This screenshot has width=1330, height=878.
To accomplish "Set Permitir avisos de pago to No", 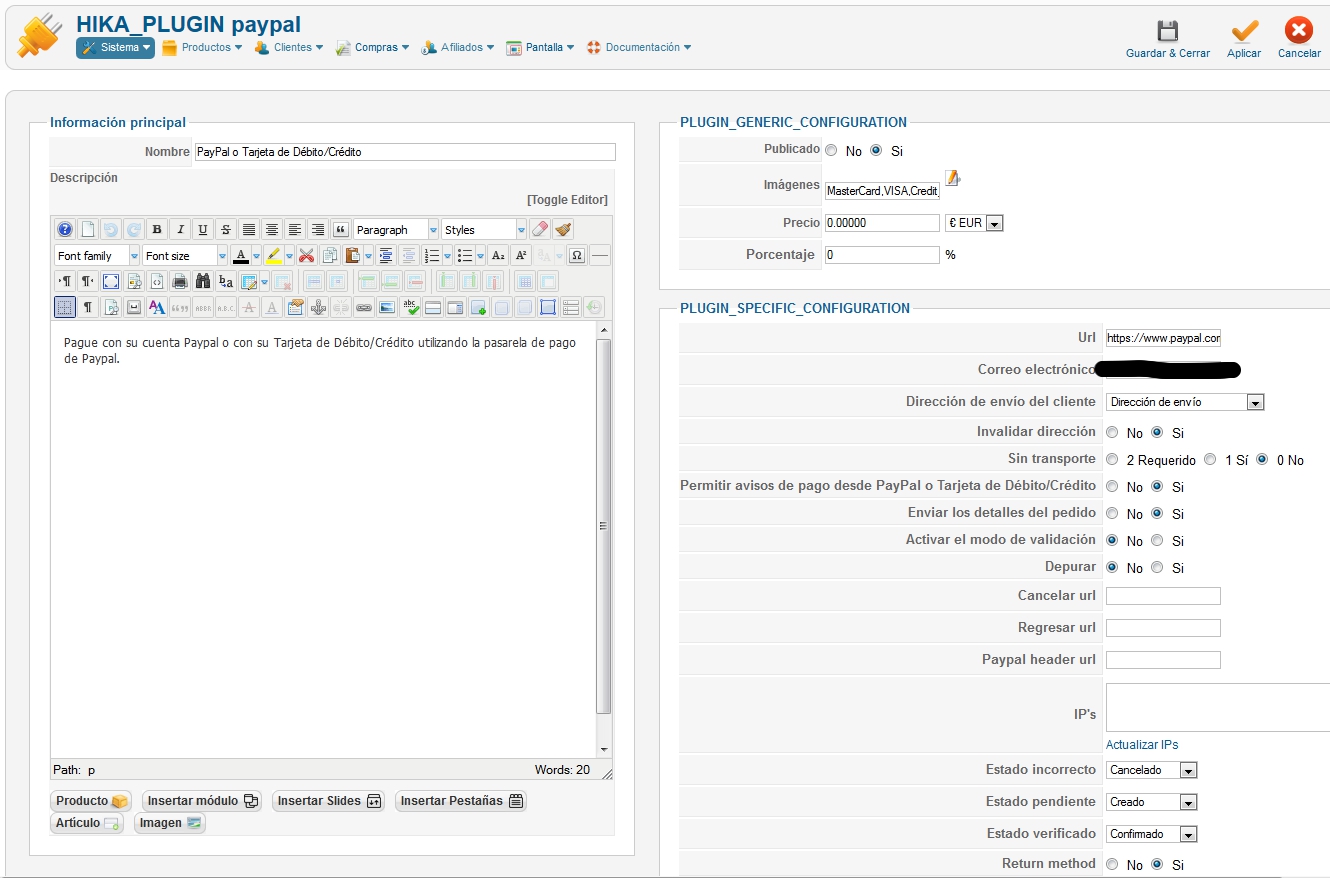I will (1112, 487).
